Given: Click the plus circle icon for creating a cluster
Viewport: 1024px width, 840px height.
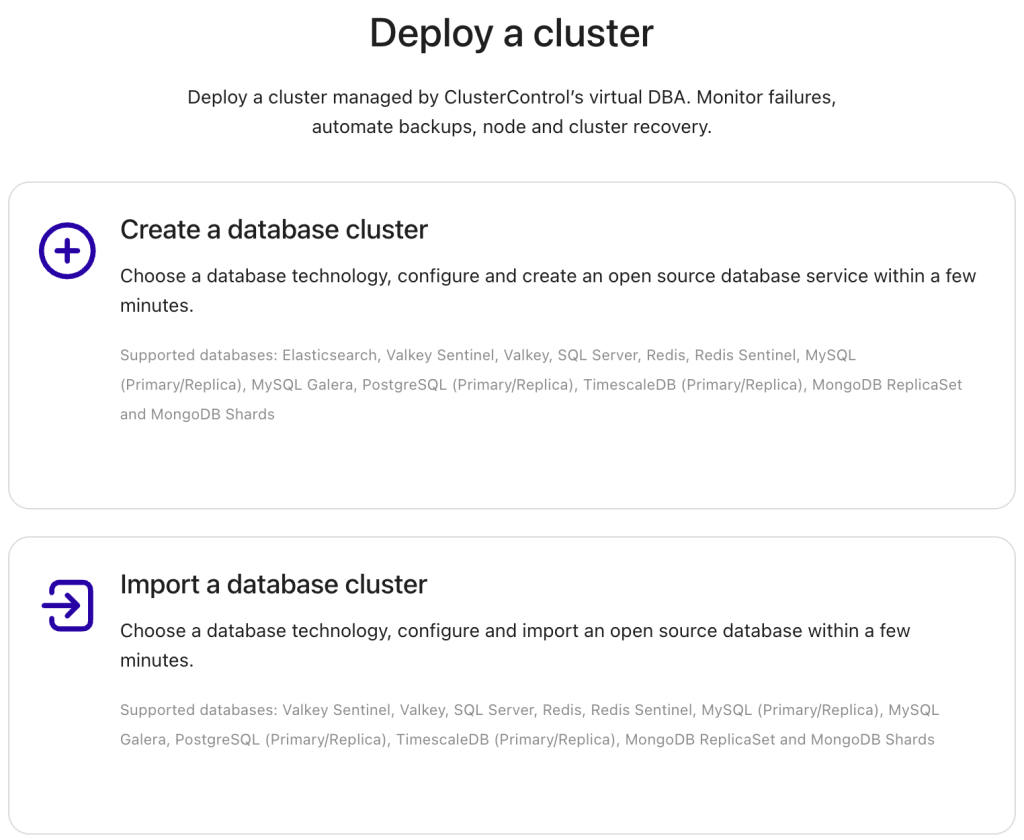Looking at the screenshot, I should coord(67,251).
